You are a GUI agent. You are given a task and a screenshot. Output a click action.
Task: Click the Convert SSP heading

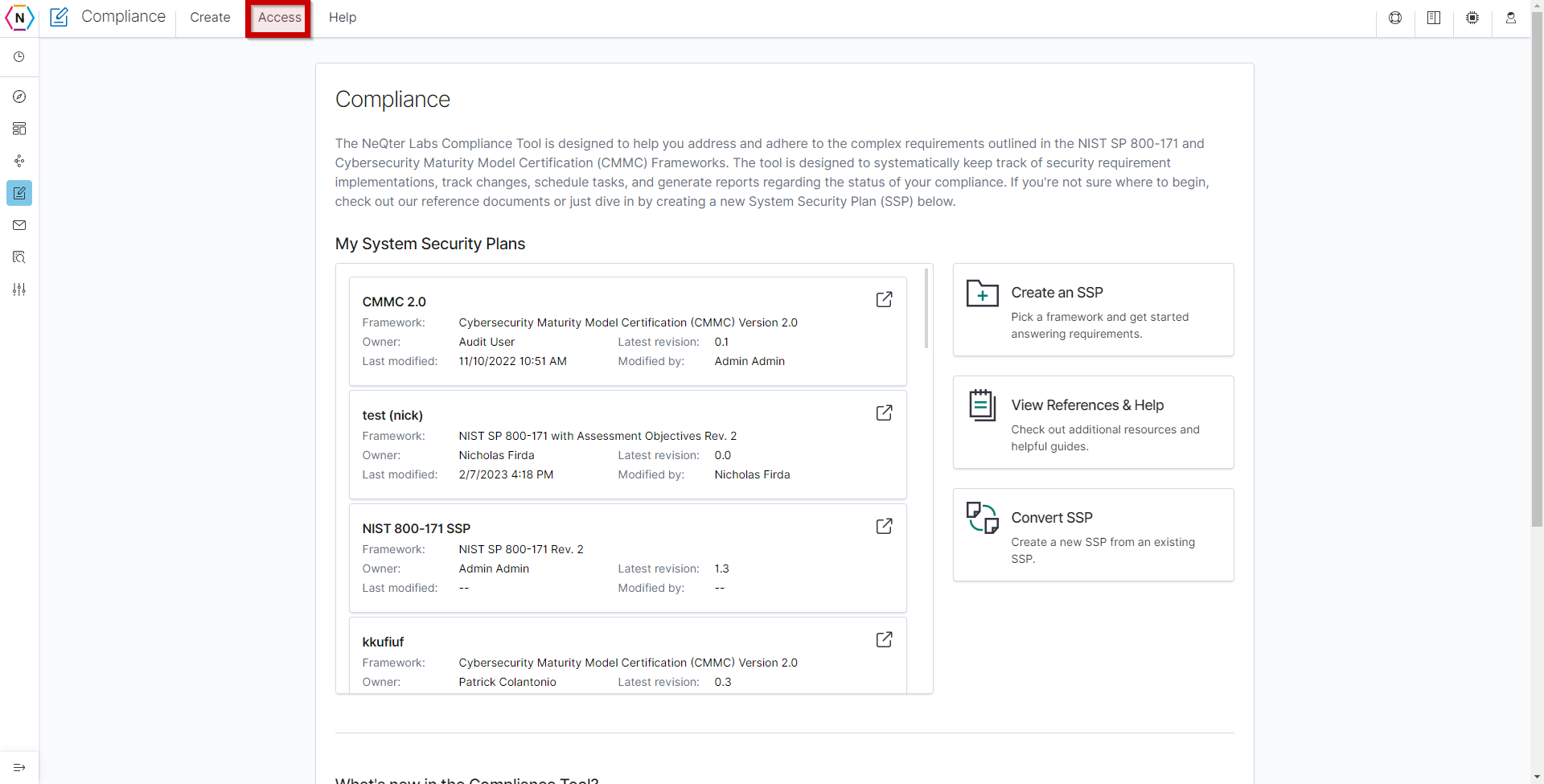[1052, 518]
